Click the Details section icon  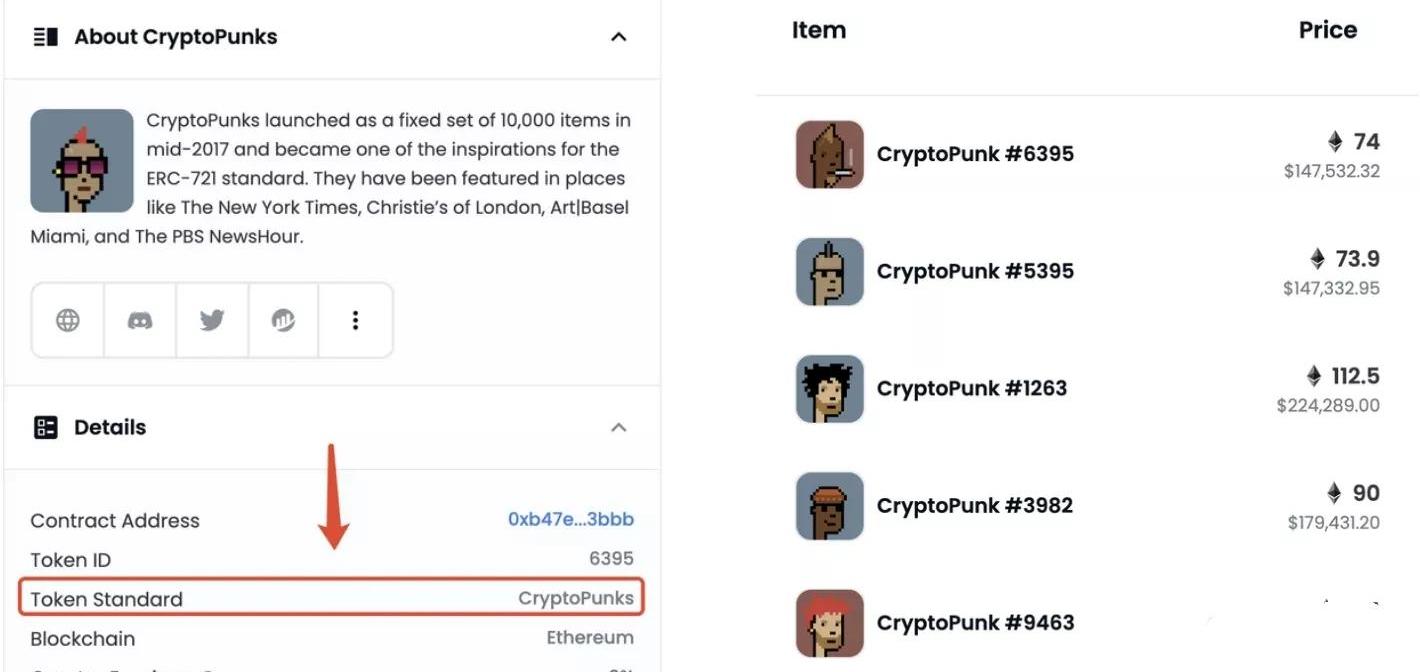pos(45,428)
